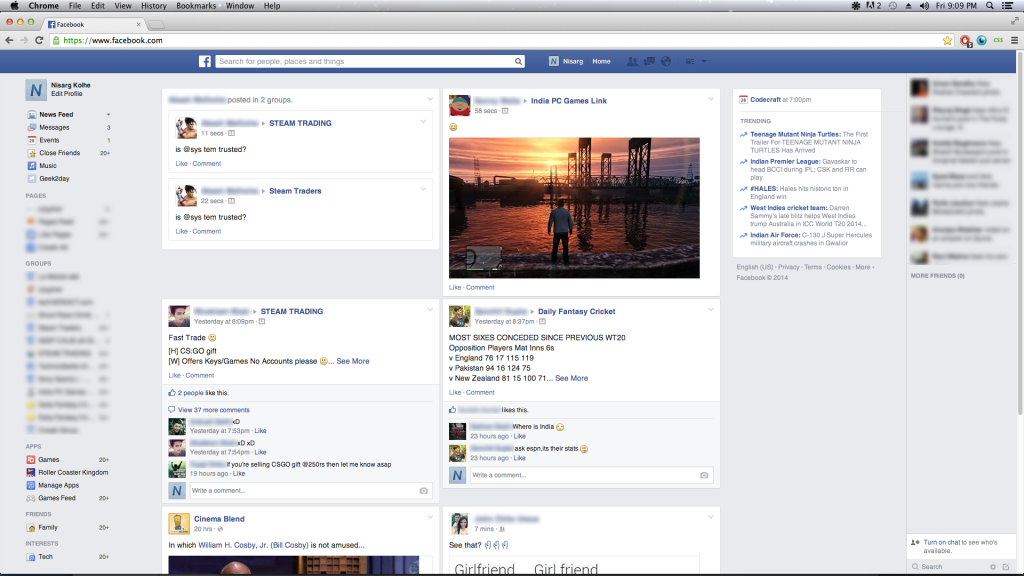Open the volume control in the macOS menu bar
The image size is (1024, 576).
tap(924, 6)
